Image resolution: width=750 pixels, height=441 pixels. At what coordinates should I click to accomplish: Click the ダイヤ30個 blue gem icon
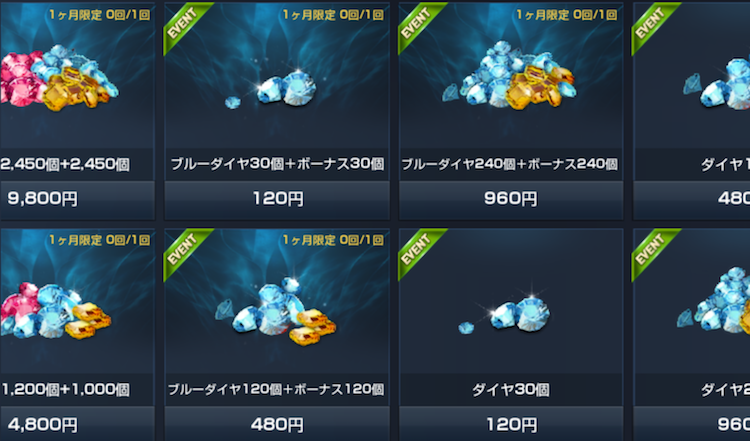tap(505, 313)
